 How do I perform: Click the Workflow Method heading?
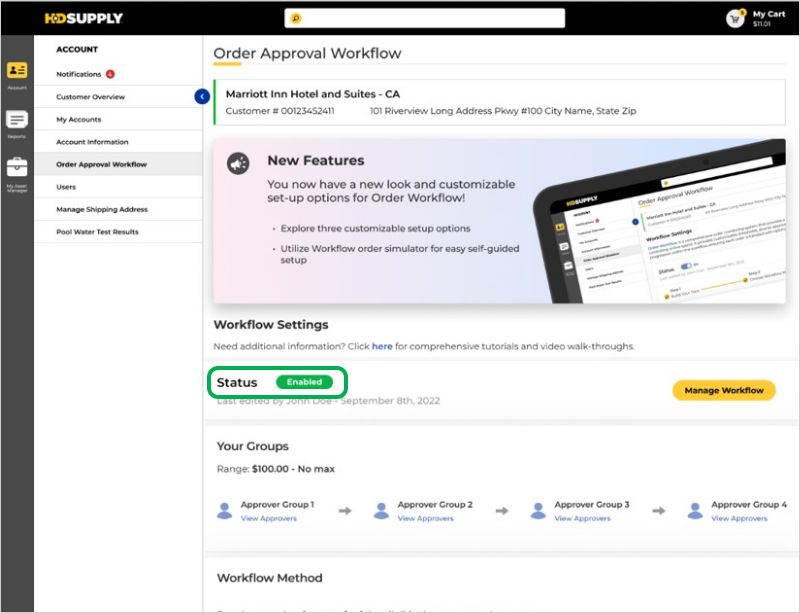tap(269, 578)
